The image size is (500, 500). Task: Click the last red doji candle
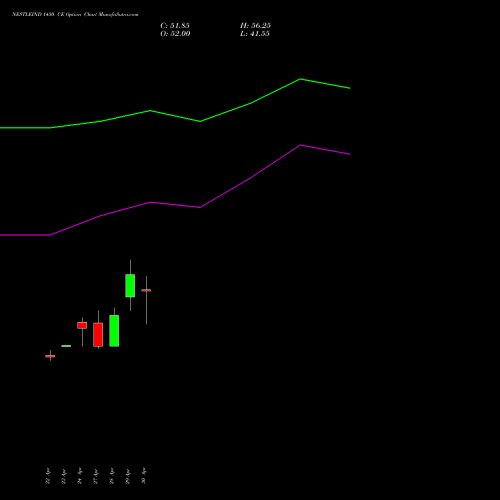point(146,290)
